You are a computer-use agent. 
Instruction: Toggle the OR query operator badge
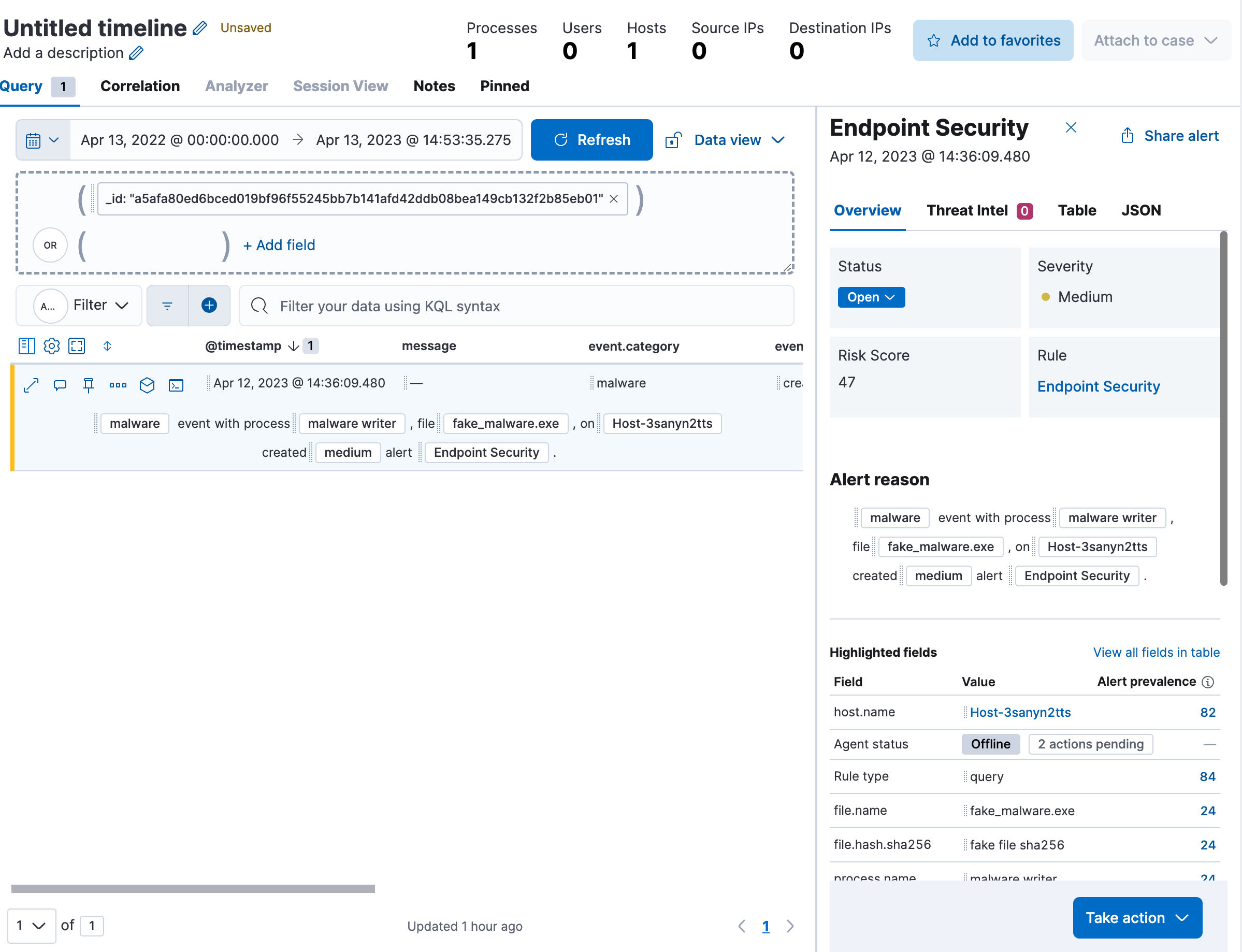tap(50, 246)
